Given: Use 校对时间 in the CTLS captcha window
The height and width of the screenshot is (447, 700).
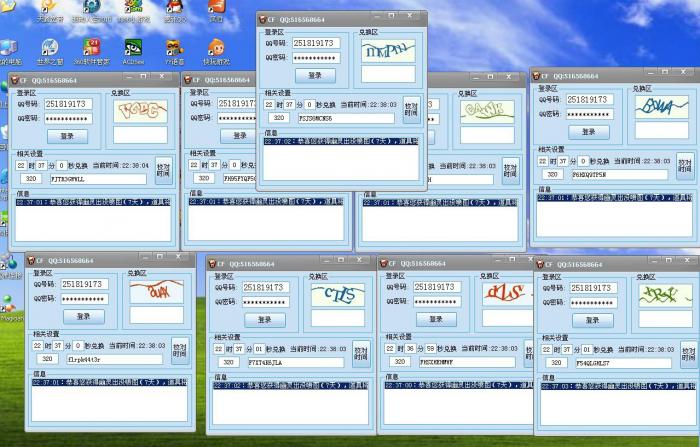Looking at the screenshot, I should 361,354.
